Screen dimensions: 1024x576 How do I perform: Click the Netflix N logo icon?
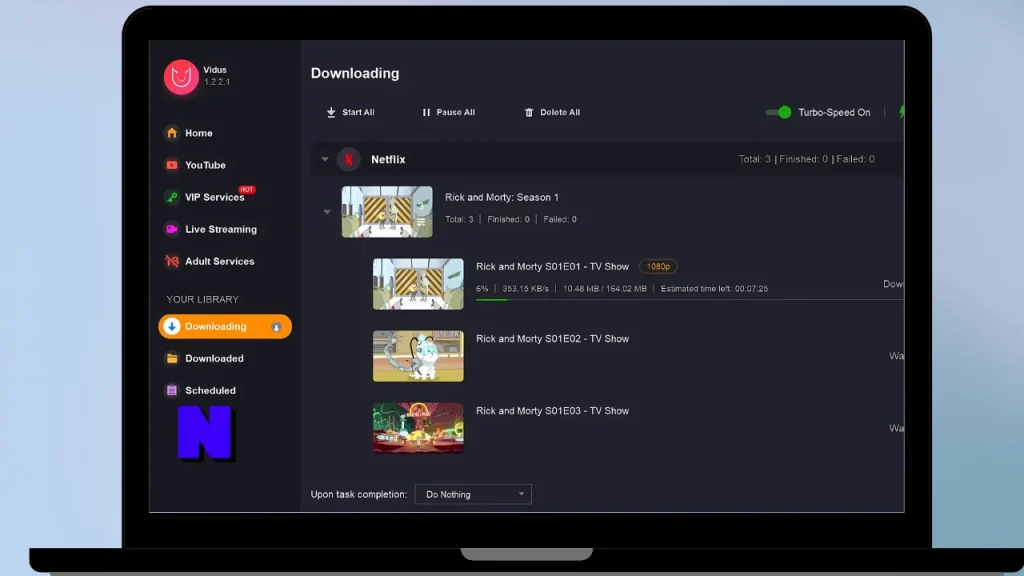pos(349,159)
